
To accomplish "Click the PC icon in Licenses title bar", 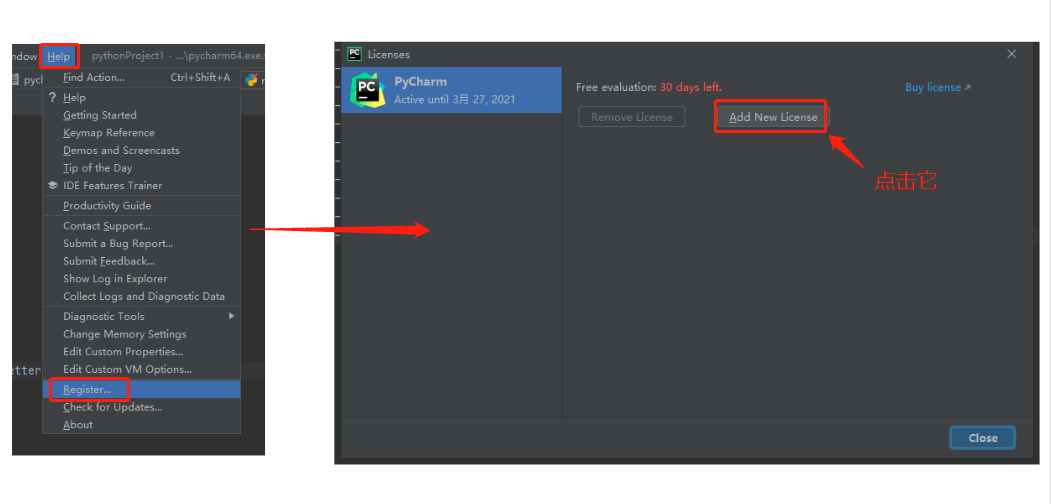I will (x=355, y=54).
